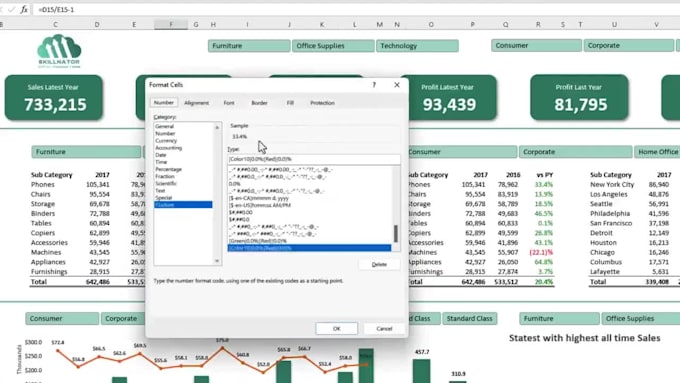The width and height of the screenshot is (680, 383).
Task: Switch to the Fill tab
Action: click(x=290, y=103)
